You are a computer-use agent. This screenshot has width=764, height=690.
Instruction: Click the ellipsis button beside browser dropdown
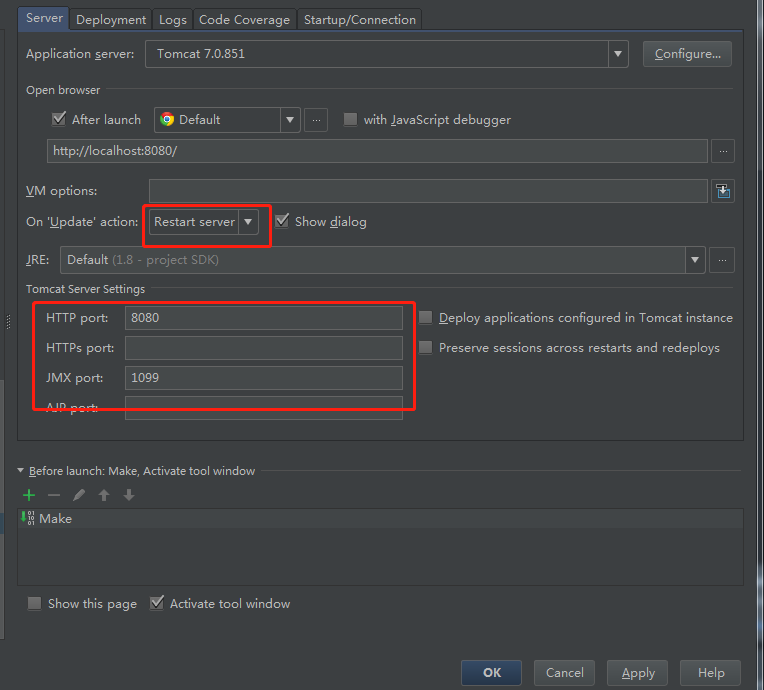[x=316, y=120]
